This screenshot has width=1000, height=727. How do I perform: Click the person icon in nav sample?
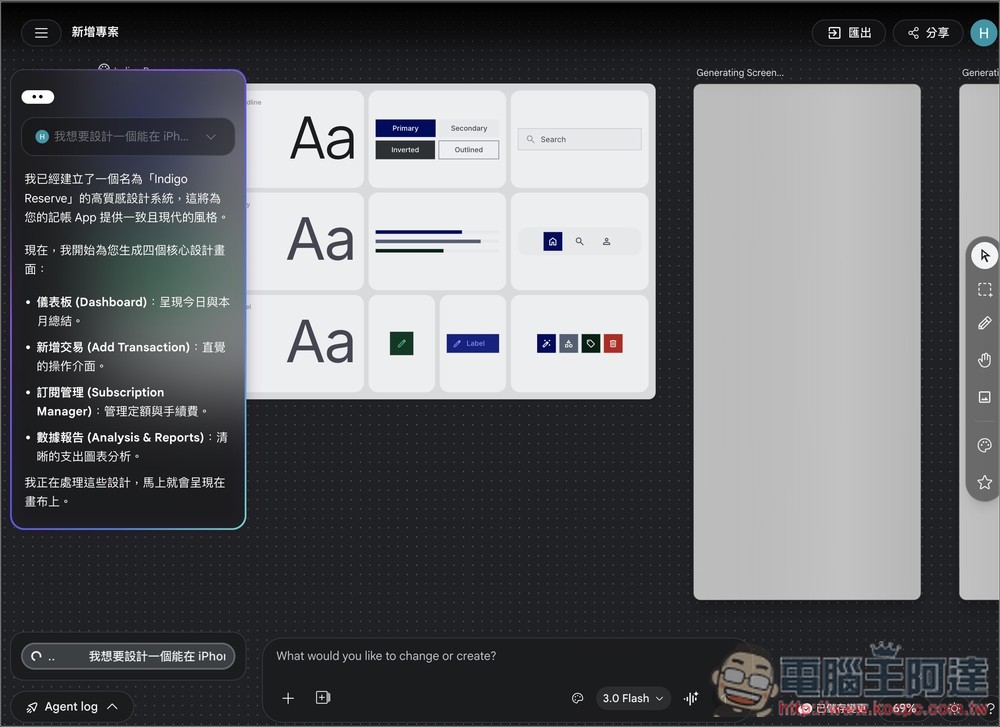pyautogui.click(x=607, y=242)
